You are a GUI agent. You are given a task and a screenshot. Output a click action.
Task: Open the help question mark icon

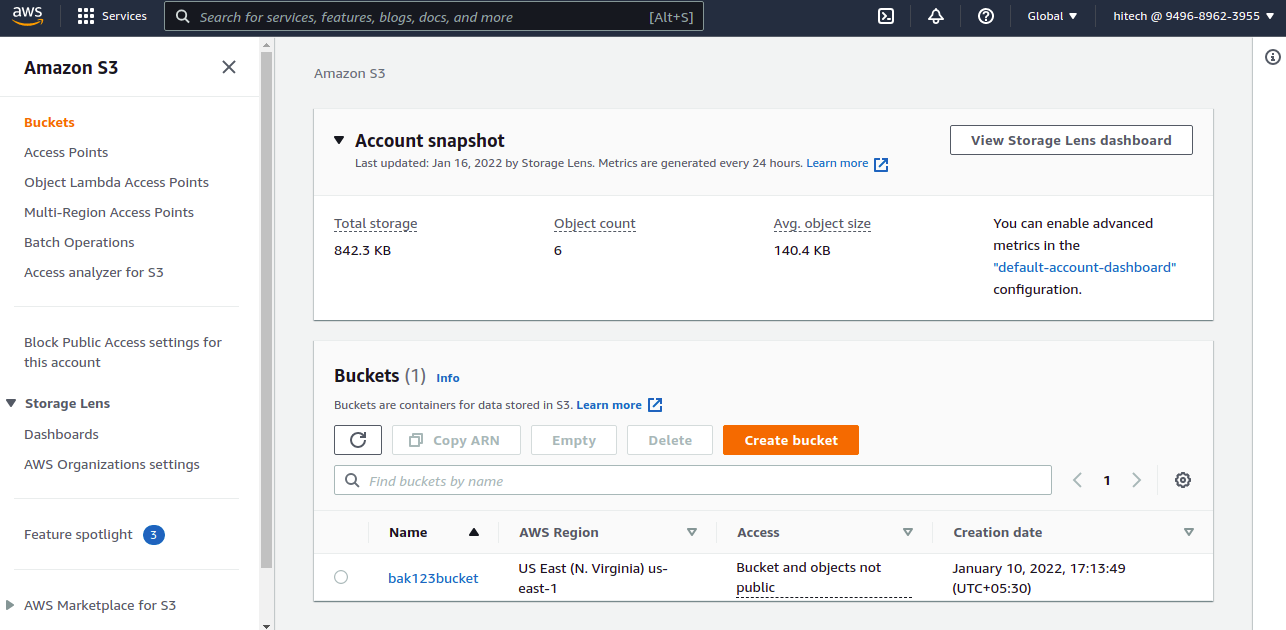point(986,16)
